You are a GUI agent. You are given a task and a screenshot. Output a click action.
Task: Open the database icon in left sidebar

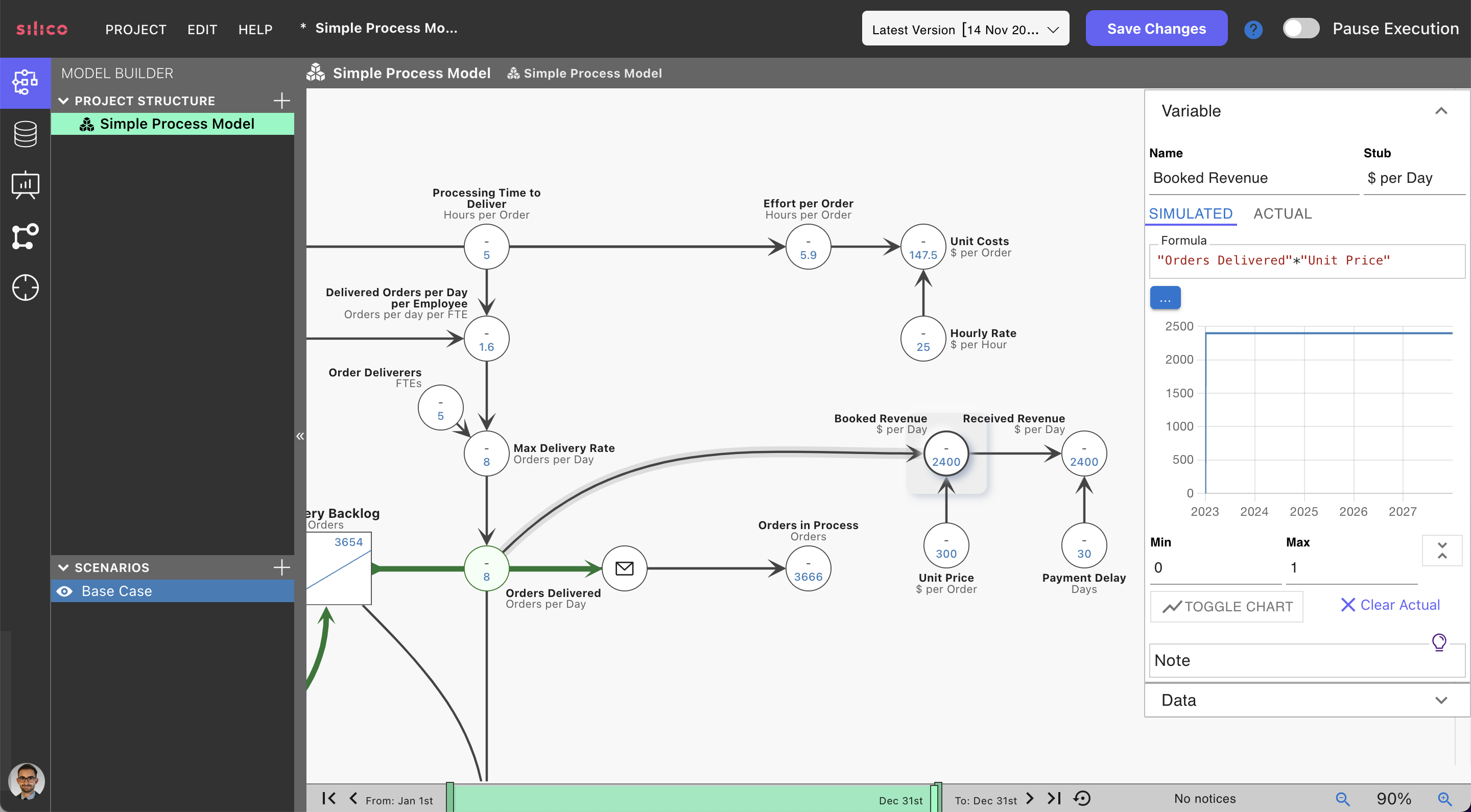click(25, 134)
